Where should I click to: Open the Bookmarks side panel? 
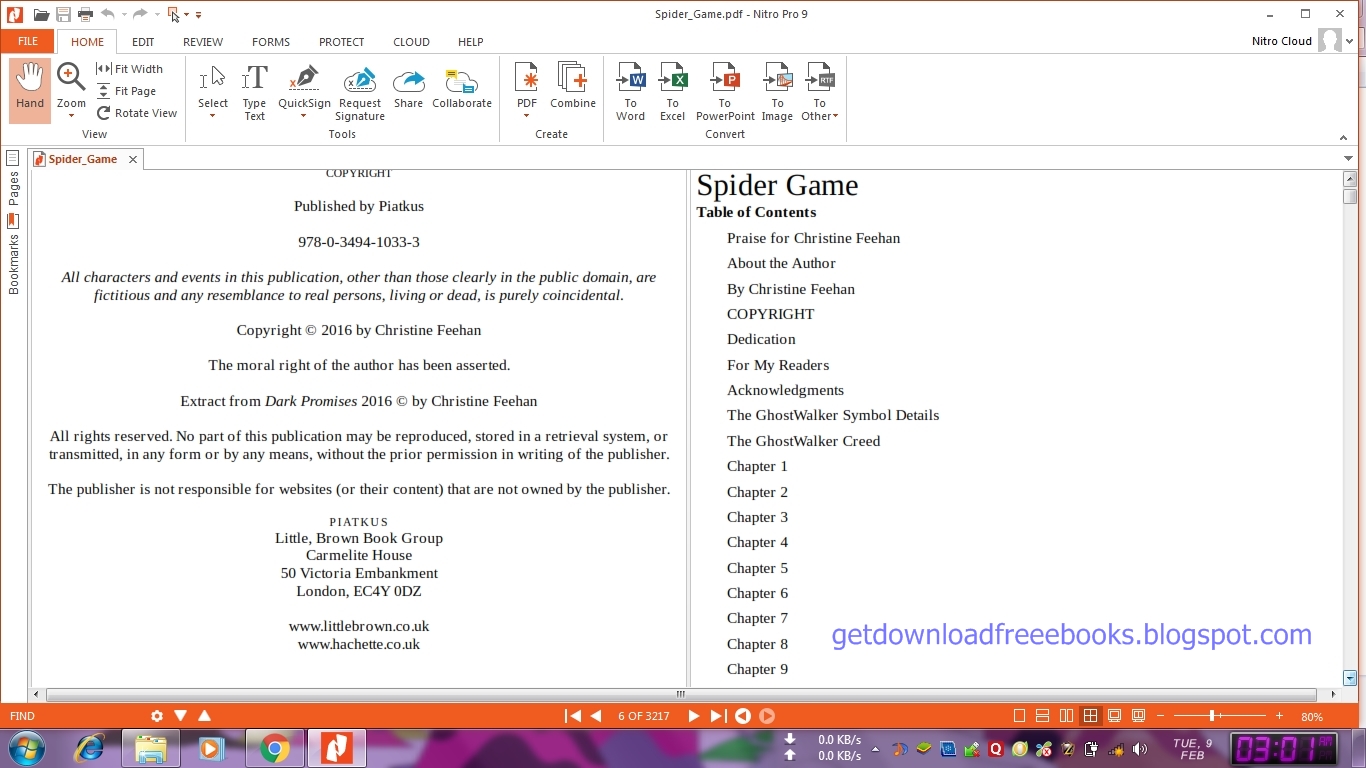point(13,254)
